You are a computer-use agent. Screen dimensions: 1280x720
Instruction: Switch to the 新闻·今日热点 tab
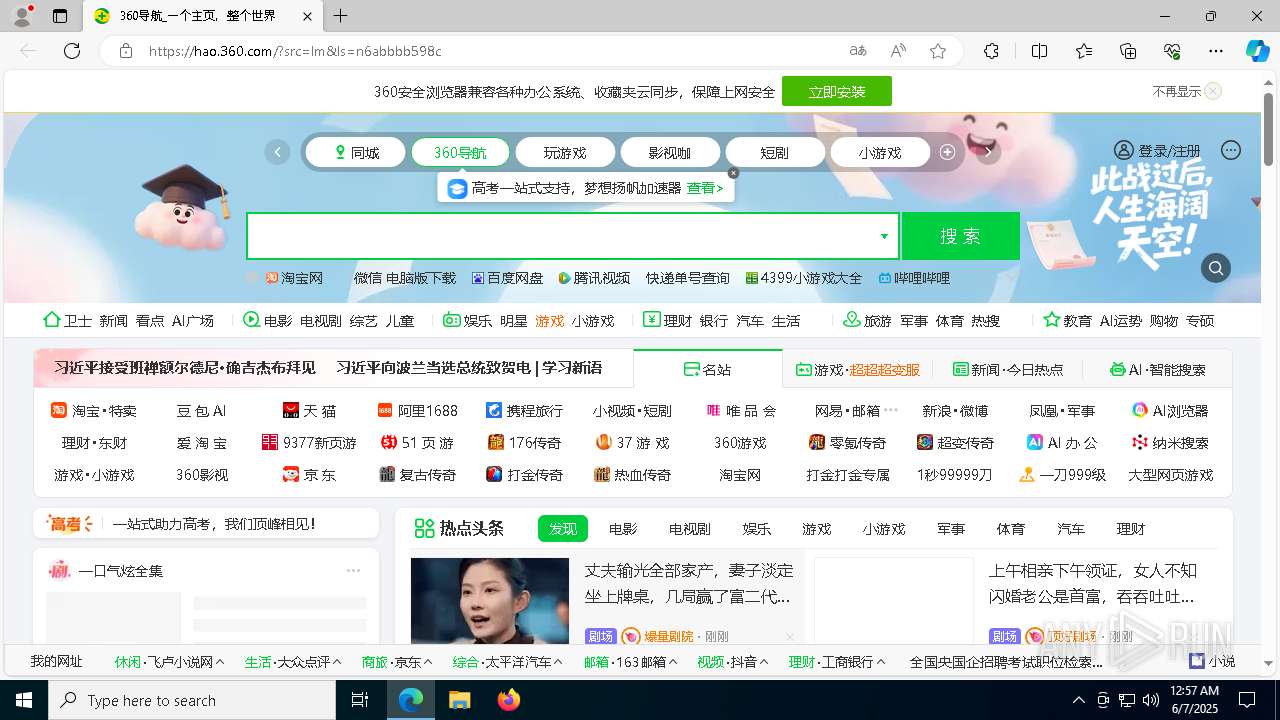[x=1008, y=369]
